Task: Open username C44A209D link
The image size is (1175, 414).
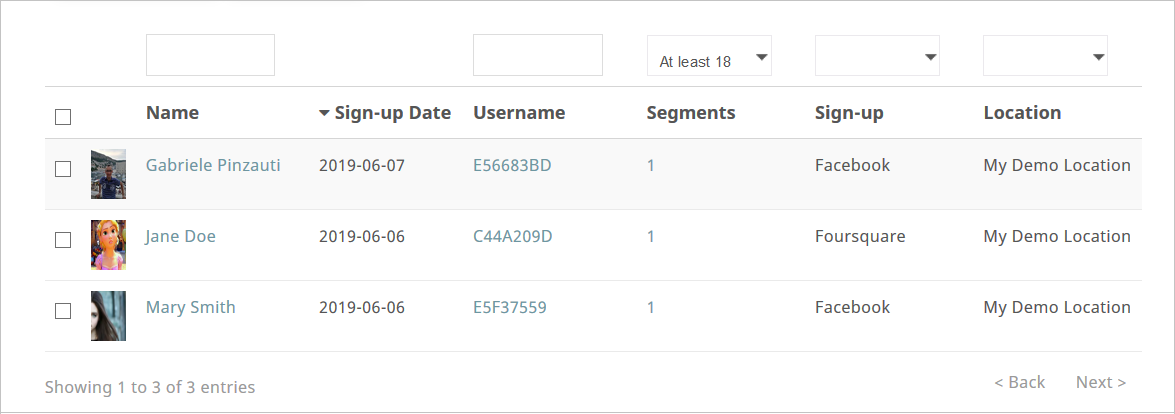Action: (513, 236)
